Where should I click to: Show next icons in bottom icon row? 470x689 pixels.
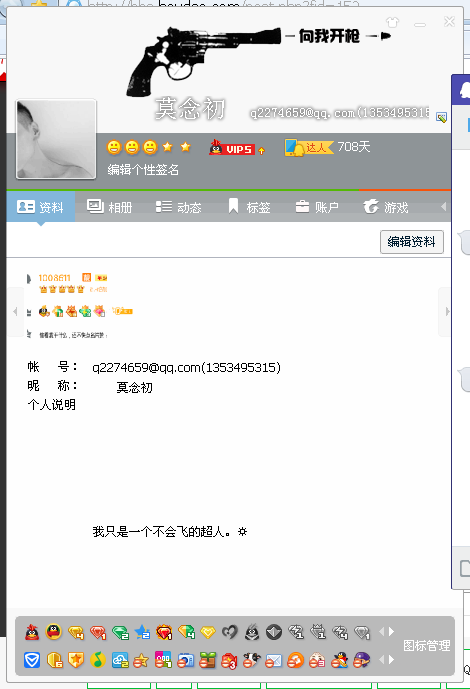click(391, 660)
